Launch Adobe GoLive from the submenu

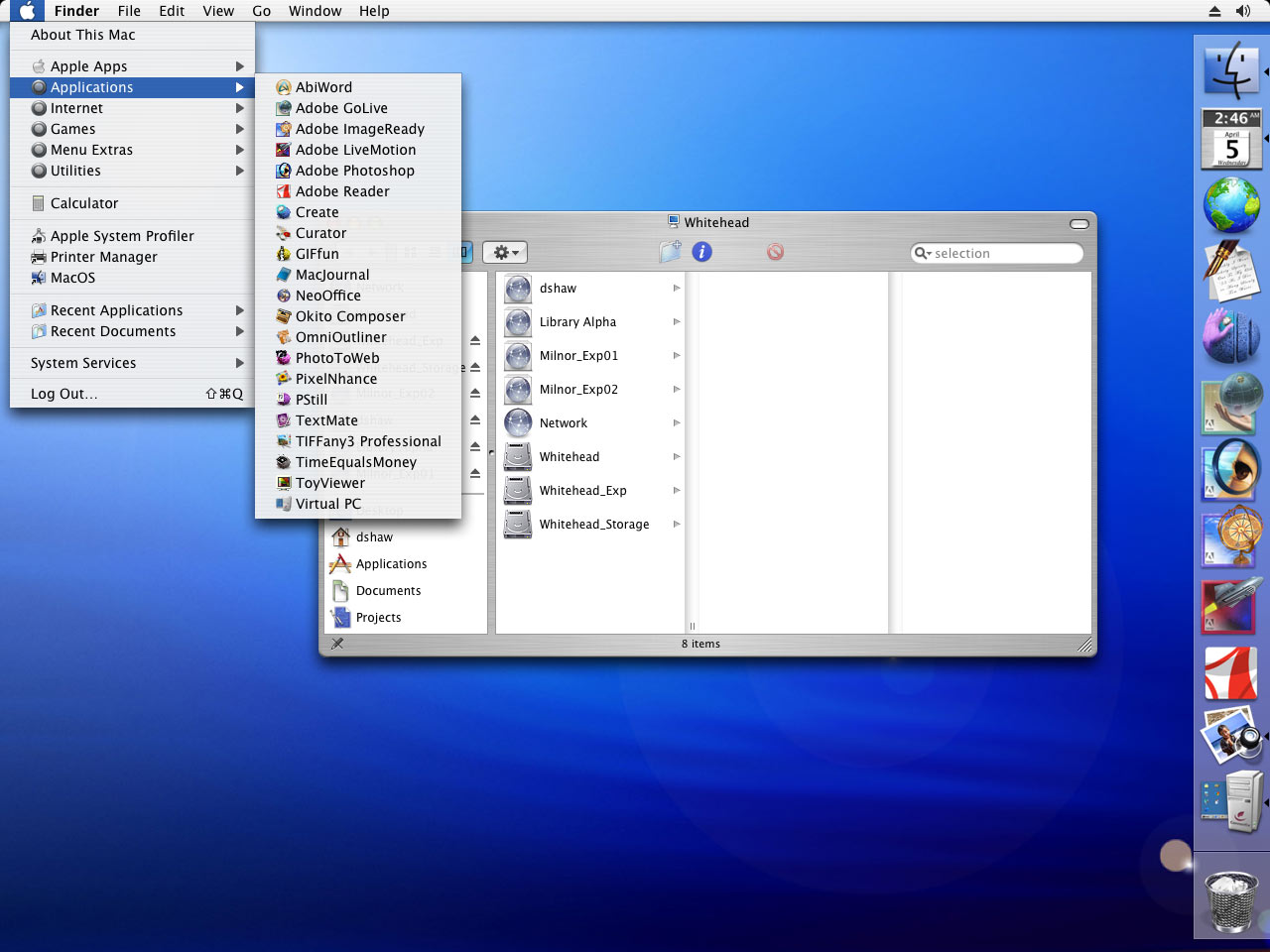tap(358, 108)
